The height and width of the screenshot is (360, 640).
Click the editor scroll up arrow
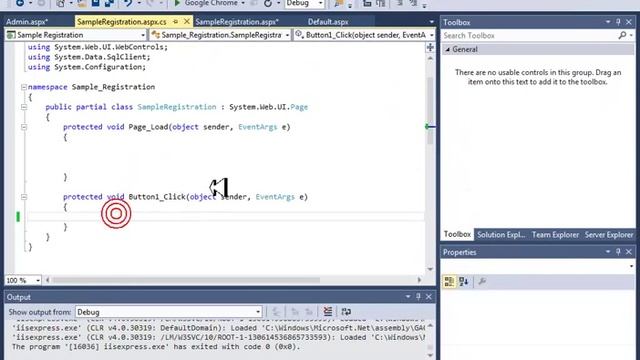(x=430, y=59)
